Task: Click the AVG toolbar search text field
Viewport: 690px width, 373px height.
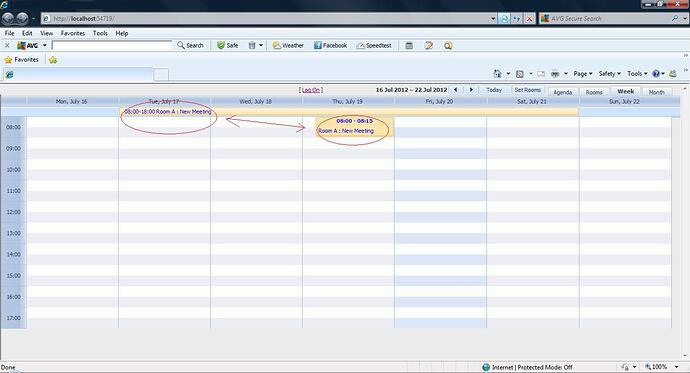Action: 112,45
